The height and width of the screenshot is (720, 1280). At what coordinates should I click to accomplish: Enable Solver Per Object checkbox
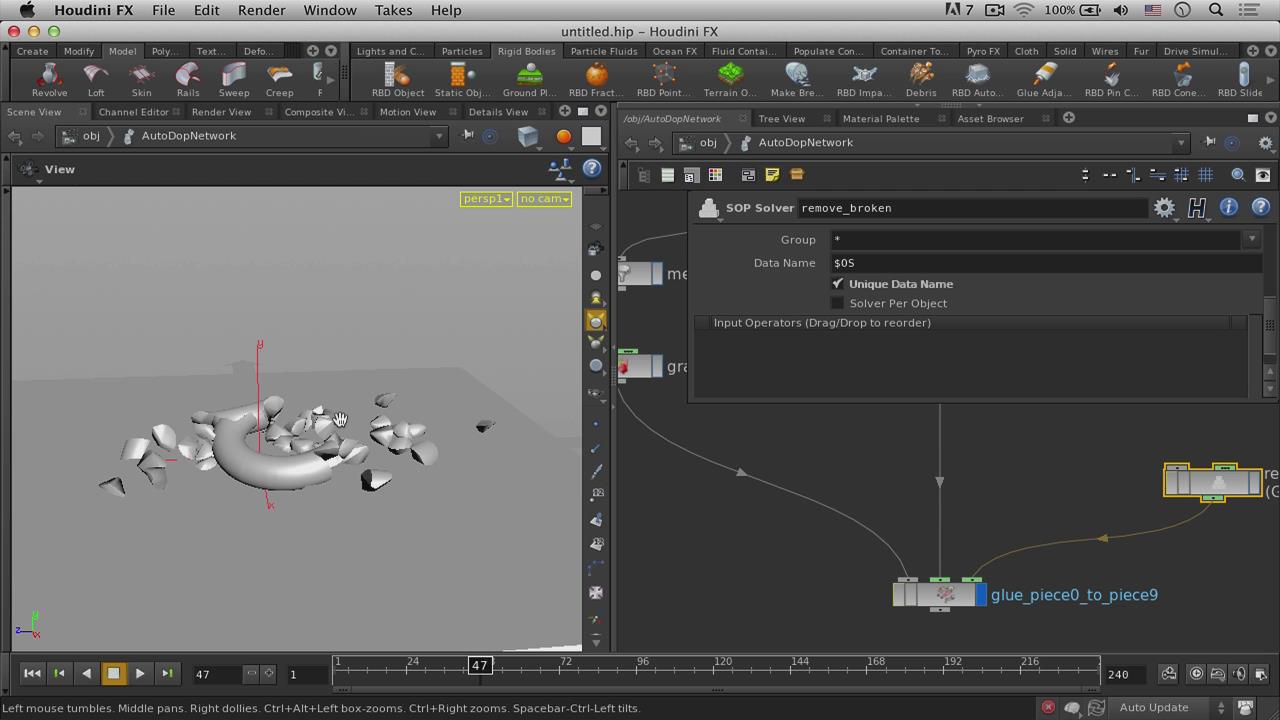pyautogui.click(x=838, y=303)
